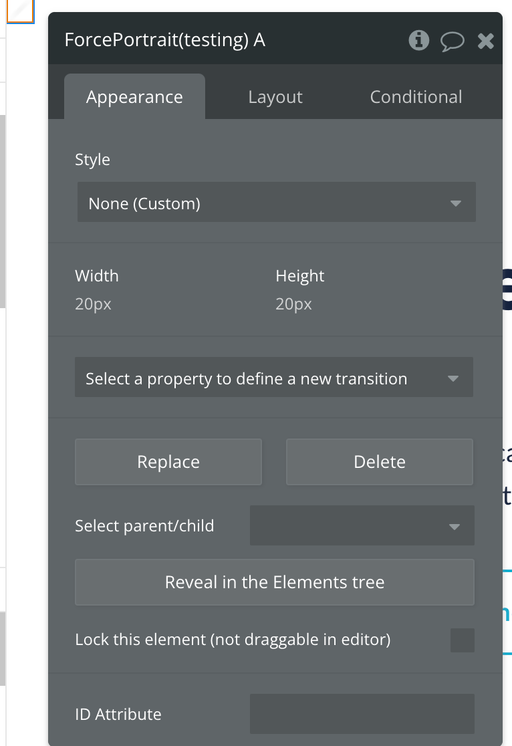Click the Replace button
Viewport: 512px width, 746px height.
point(168,461)
